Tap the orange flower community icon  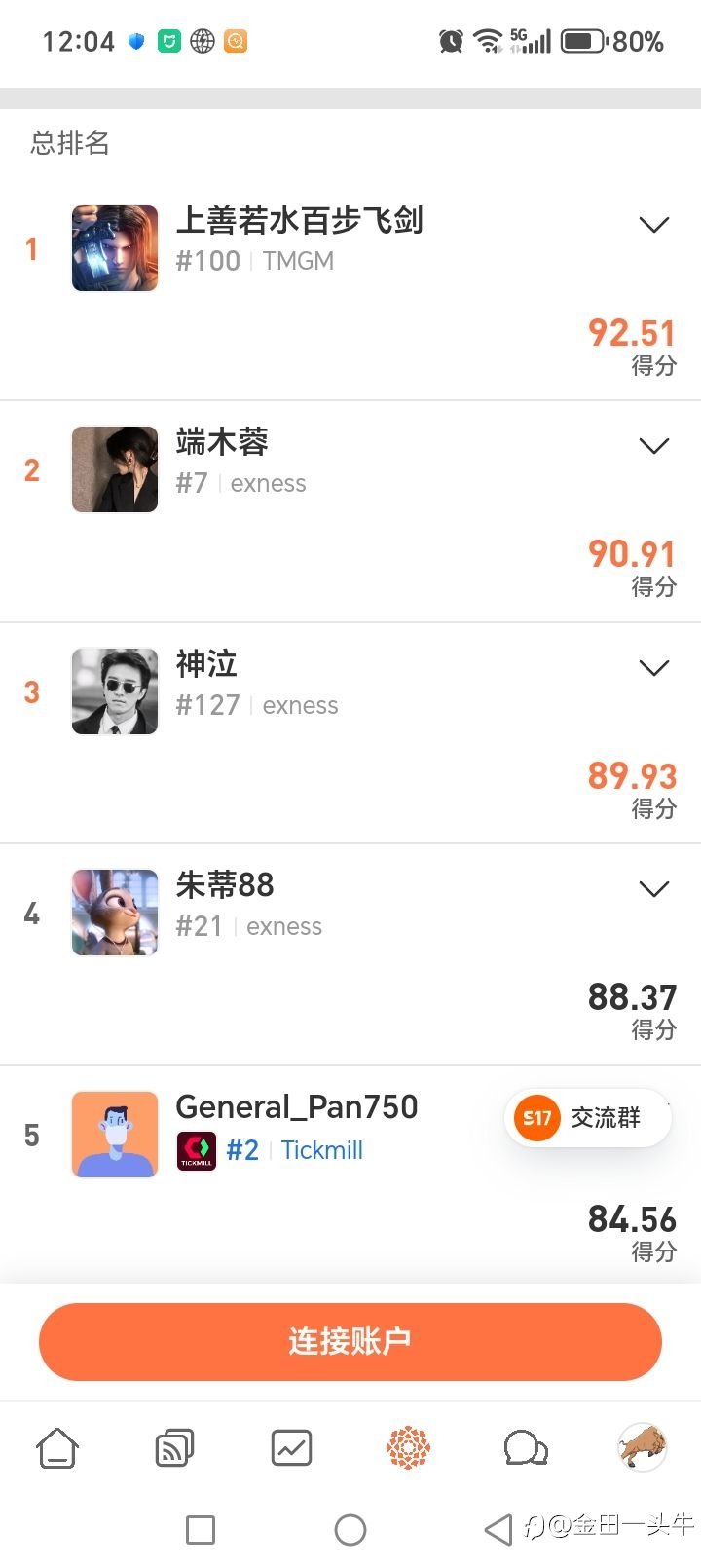point(408,1448)
